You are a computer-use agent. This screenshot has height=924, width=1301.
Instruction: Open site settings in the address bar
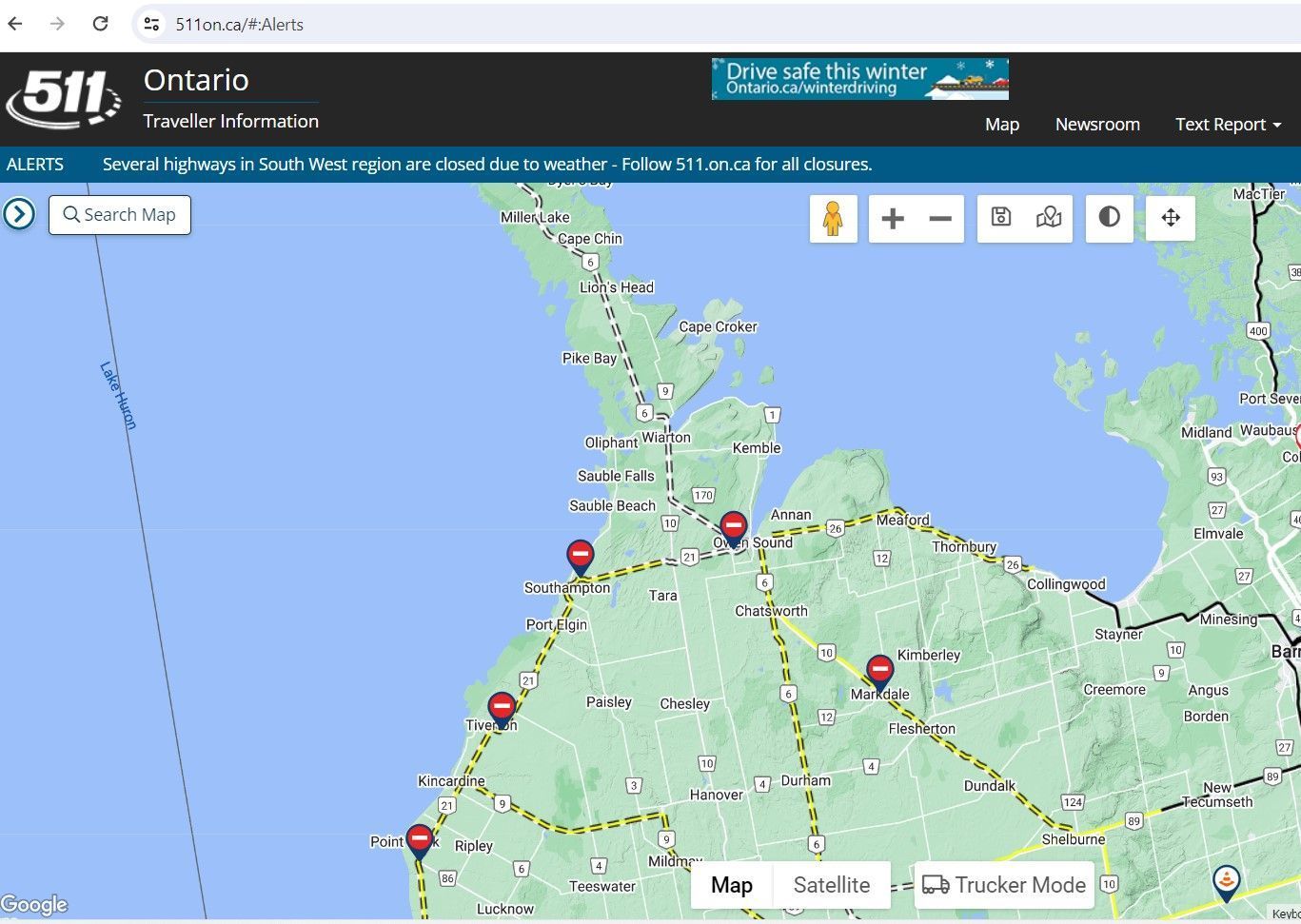tap(150, 24)
